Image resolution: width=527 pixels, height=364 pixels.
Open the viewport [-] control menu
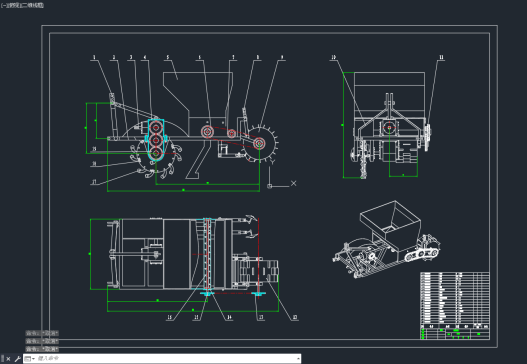[3, 5]
